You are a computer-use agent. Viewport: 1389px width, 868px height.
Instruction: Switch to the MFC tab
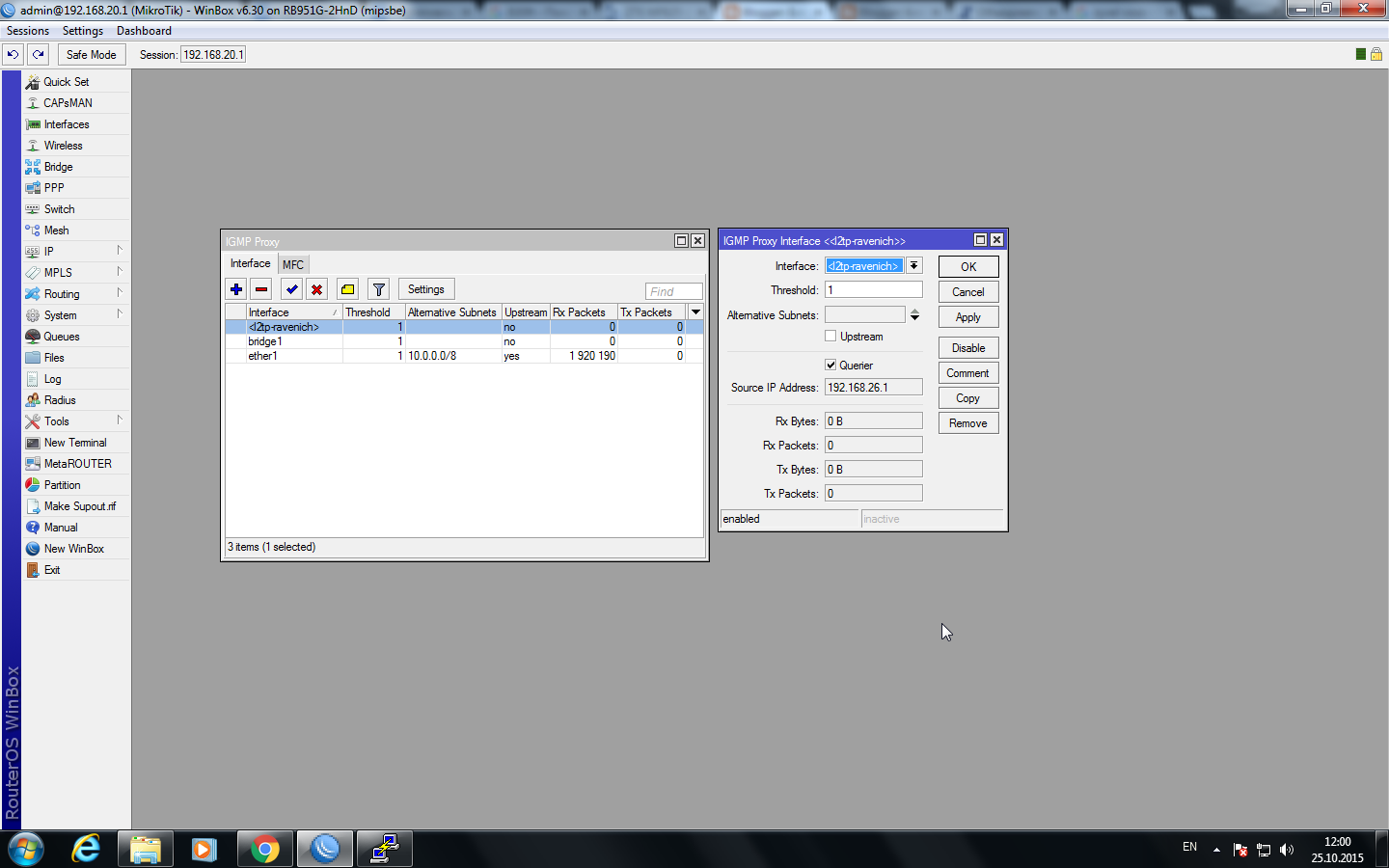pyautogui.click(x=293, y=264)
